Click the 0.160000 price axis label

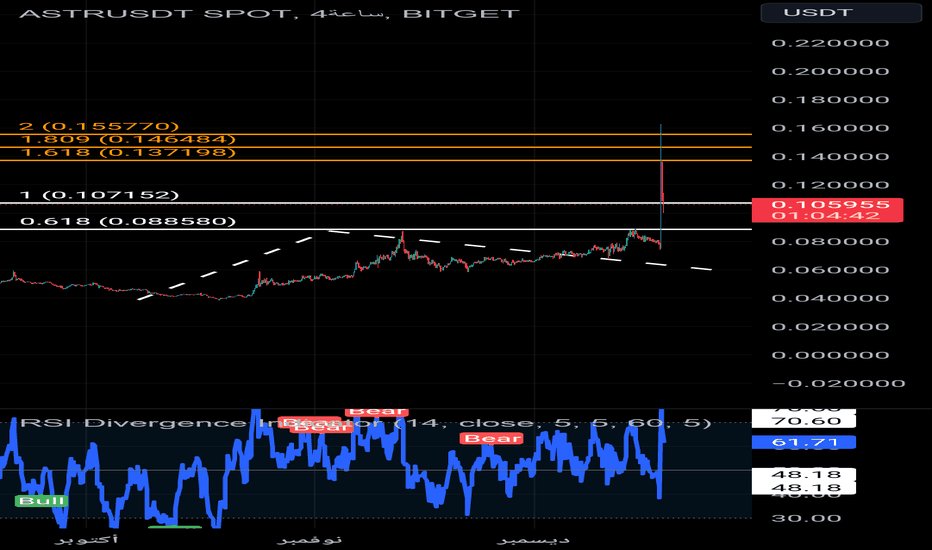click(x=830, y=128)
